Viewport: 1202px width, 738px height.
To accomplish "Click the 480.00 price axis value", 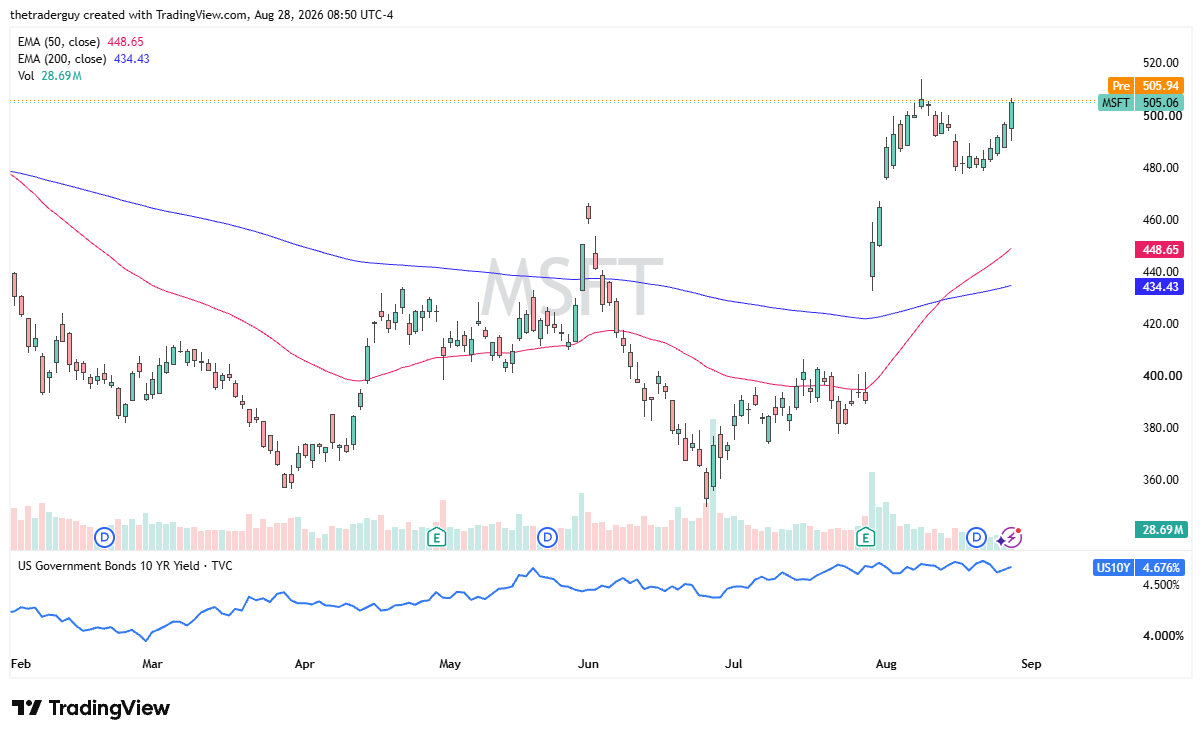I will click(1162, 168).
